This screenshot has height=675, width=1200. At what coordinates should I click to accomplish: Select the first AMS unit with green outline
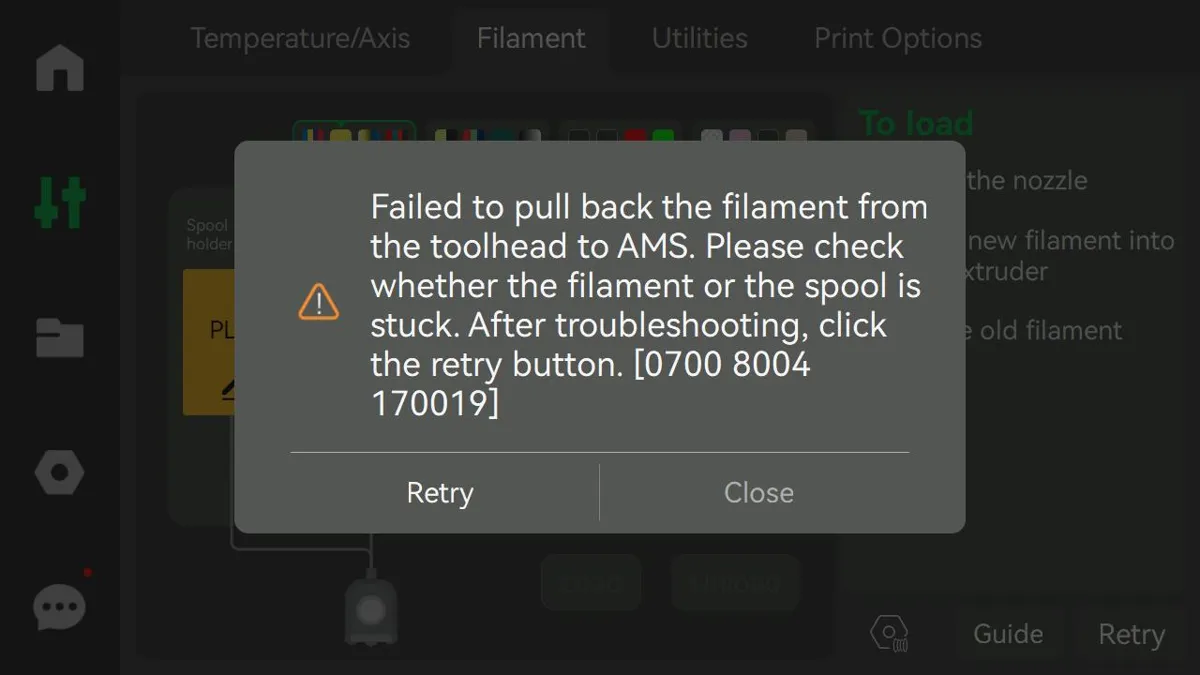tap(354, 132)
